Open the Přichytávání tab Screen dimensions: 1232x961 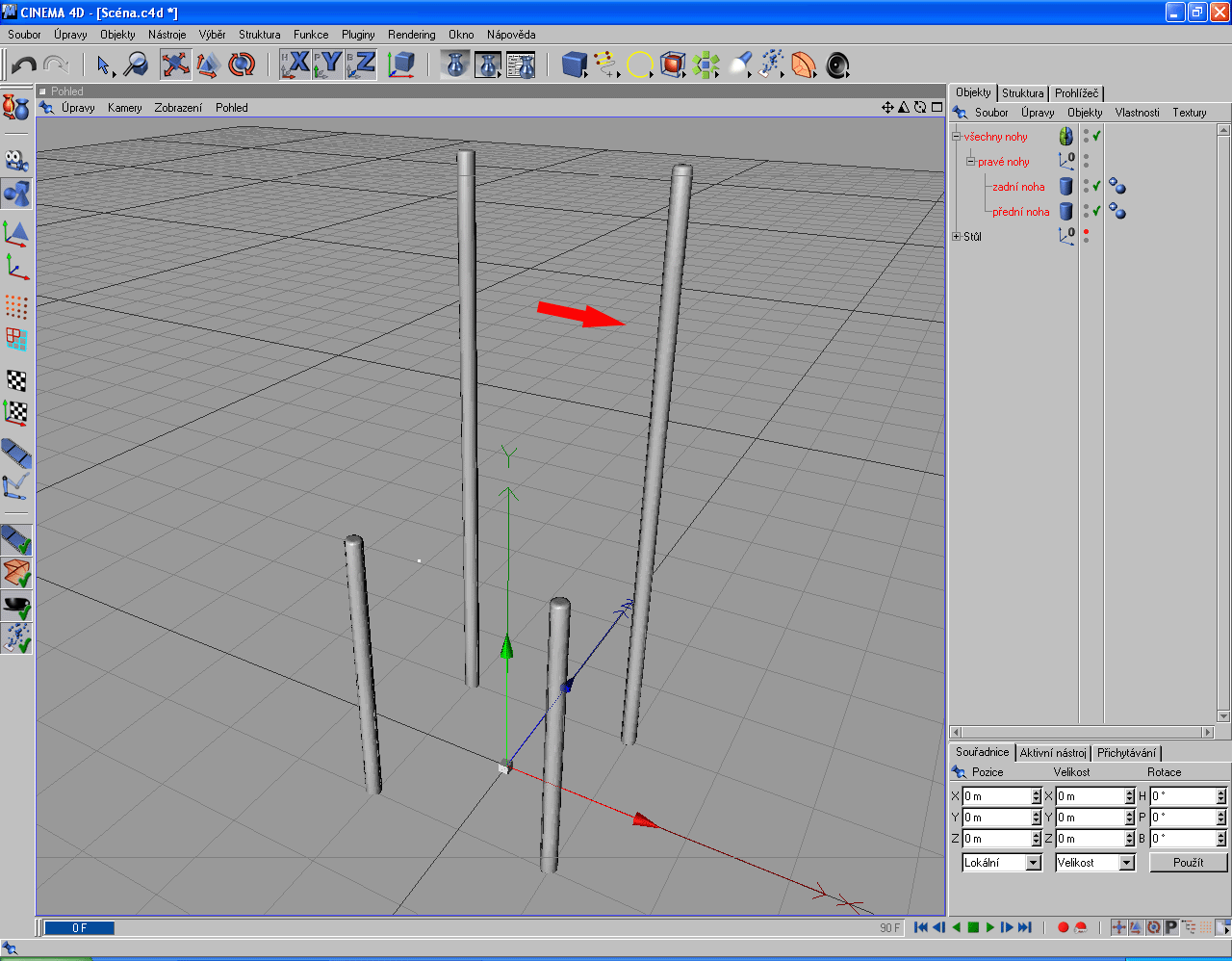tap(1127, 753)
